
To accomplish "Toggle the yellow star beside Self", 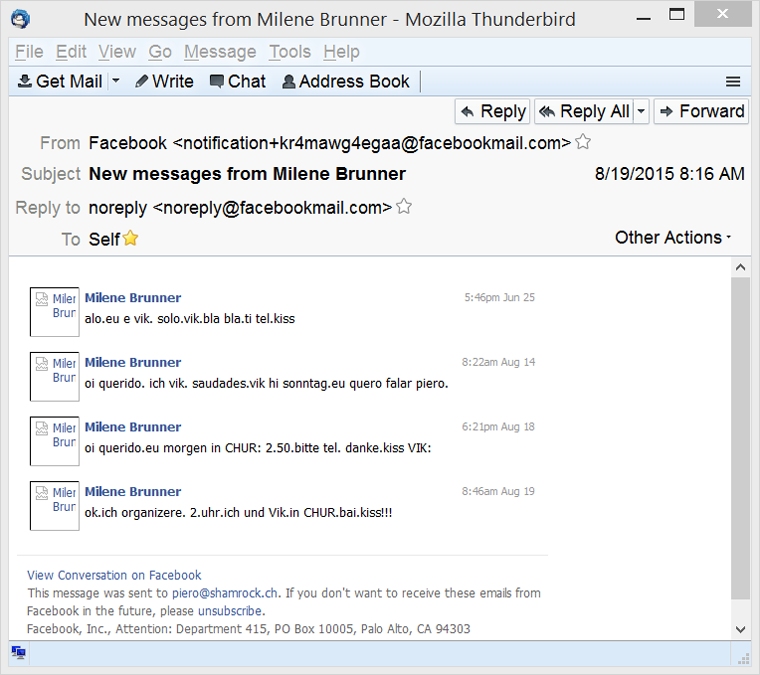I will (130, 239).
